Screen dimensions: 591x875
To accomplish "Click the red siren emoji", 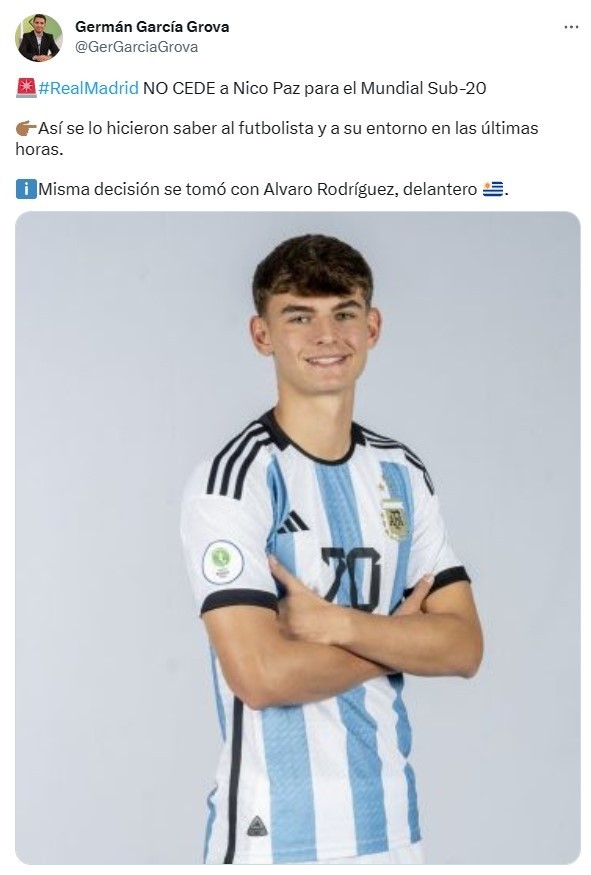I will (26, 88).
